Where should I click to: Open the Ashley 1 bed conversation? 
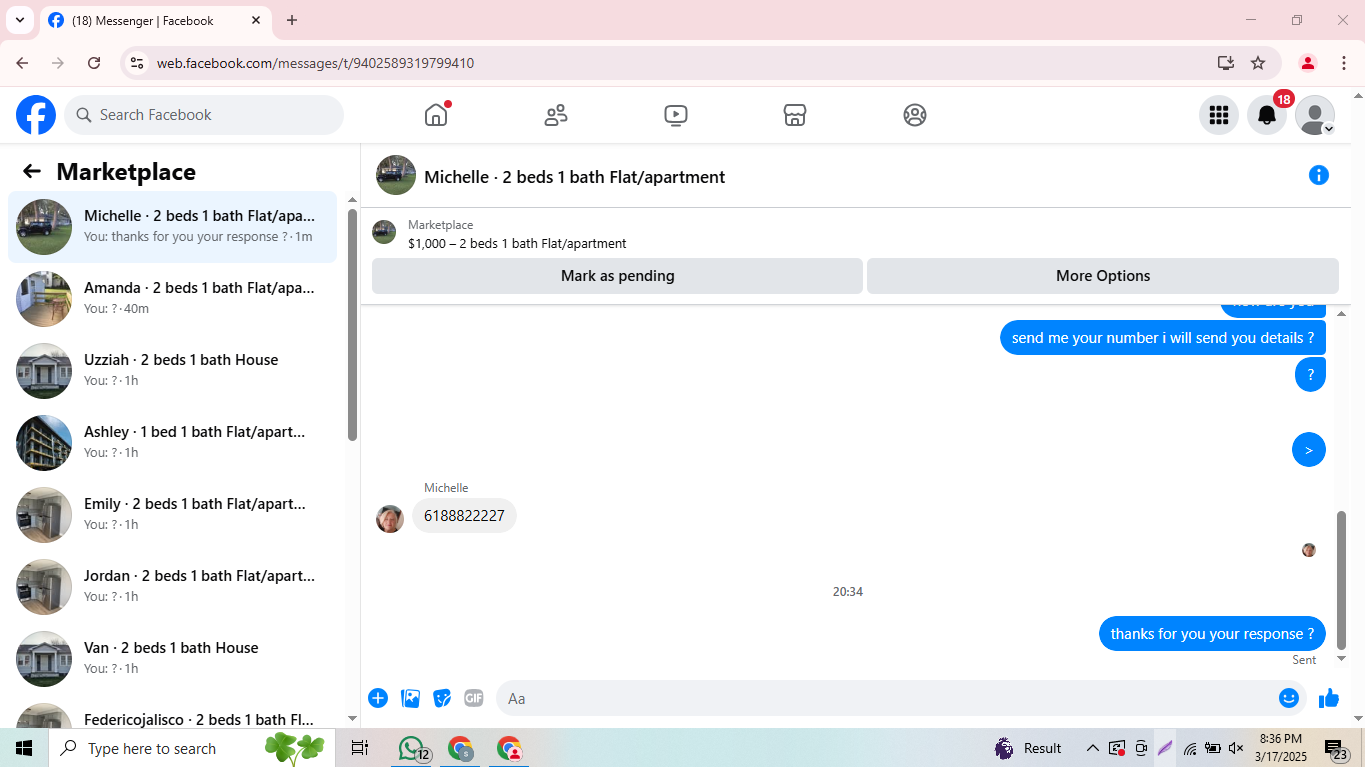point(172,443)
